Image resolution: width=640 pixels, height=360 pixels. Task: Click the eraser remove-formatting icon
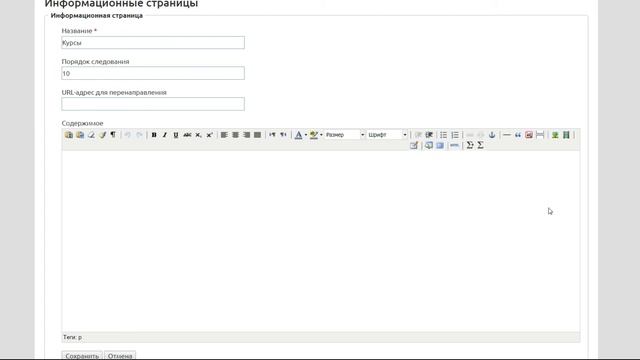tap(91, 135)
